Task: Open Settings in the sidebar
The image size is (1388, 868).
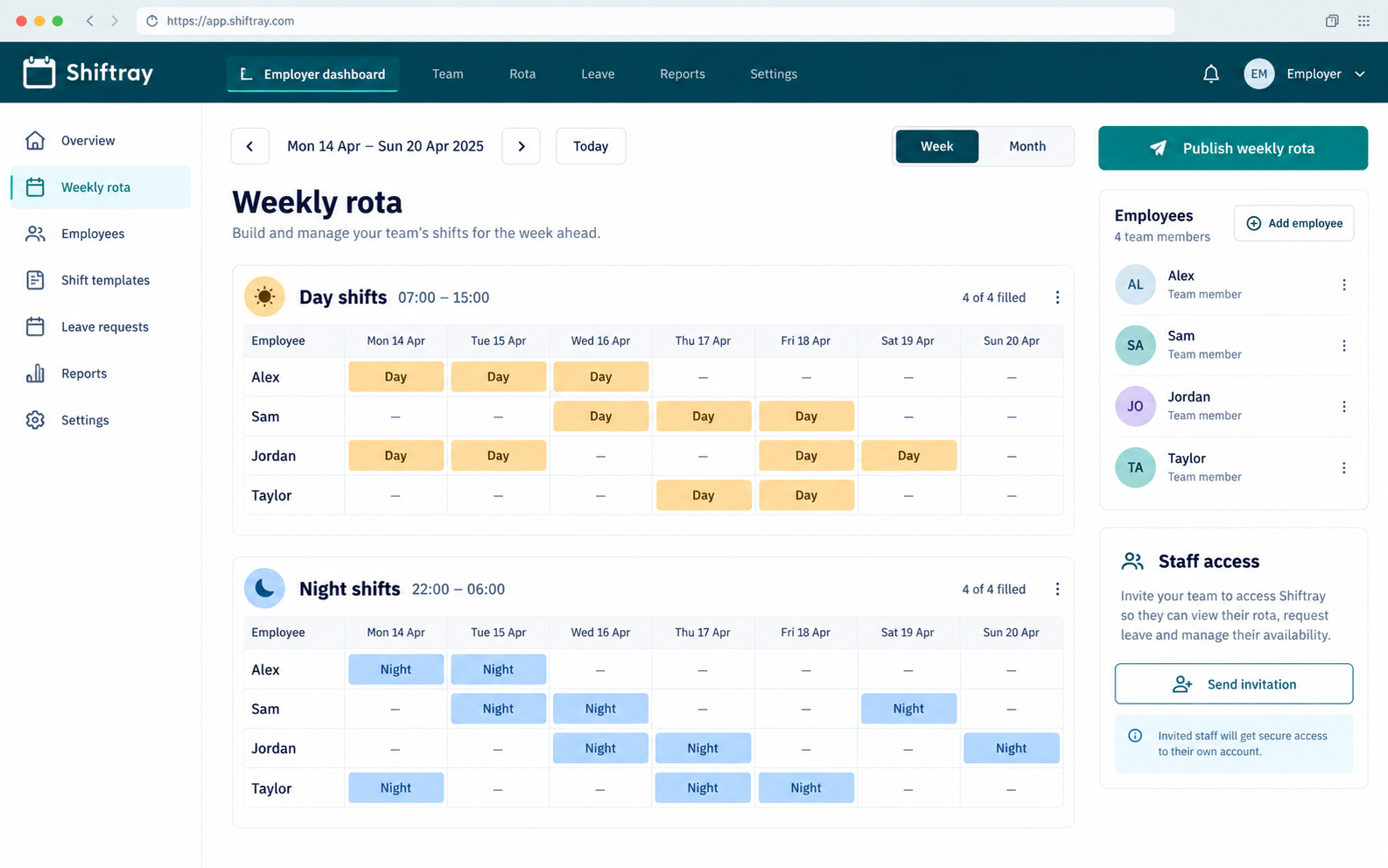Action: click(x=101, y=420)
